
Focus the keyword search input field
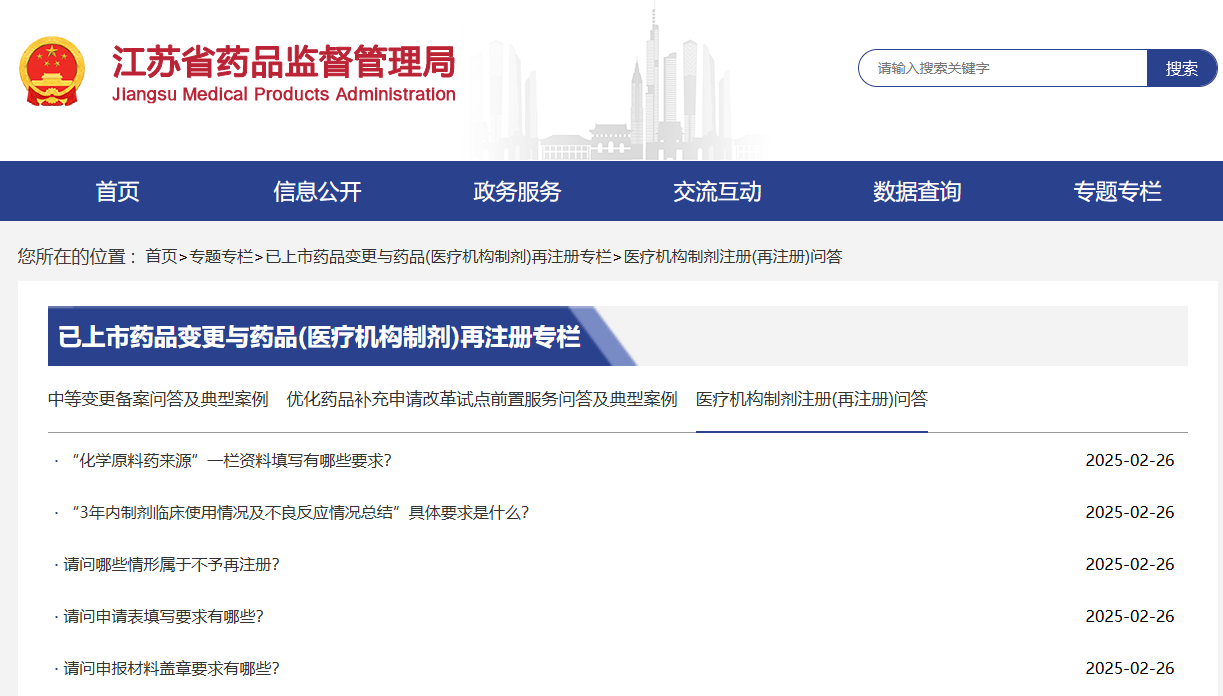click(x=1001, y=68)
